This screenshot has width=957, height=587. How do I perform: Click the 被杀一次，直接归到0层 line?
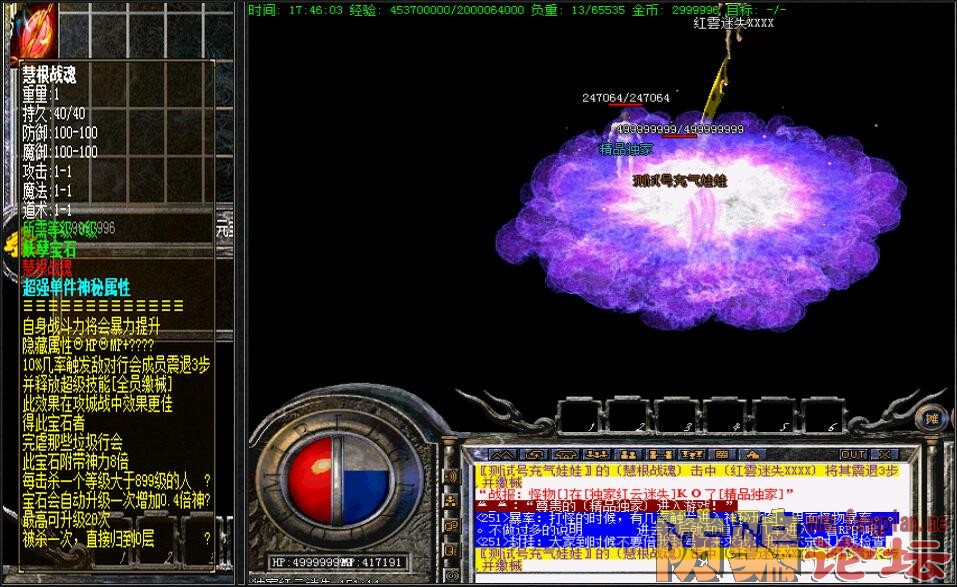point(88,539)
